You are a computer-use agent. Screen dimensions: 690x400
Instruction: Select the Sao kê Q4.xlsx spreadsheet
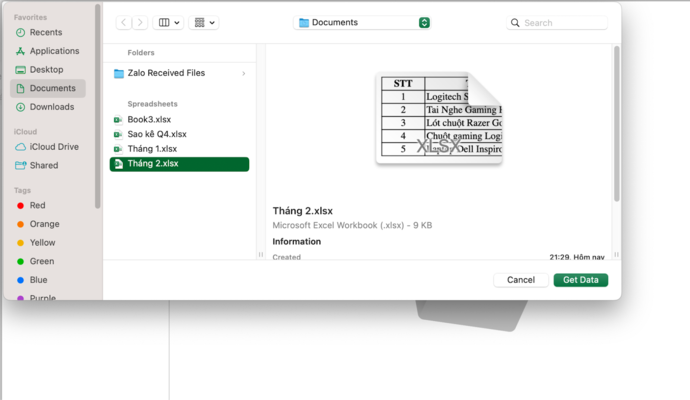(x=156, y=134)
